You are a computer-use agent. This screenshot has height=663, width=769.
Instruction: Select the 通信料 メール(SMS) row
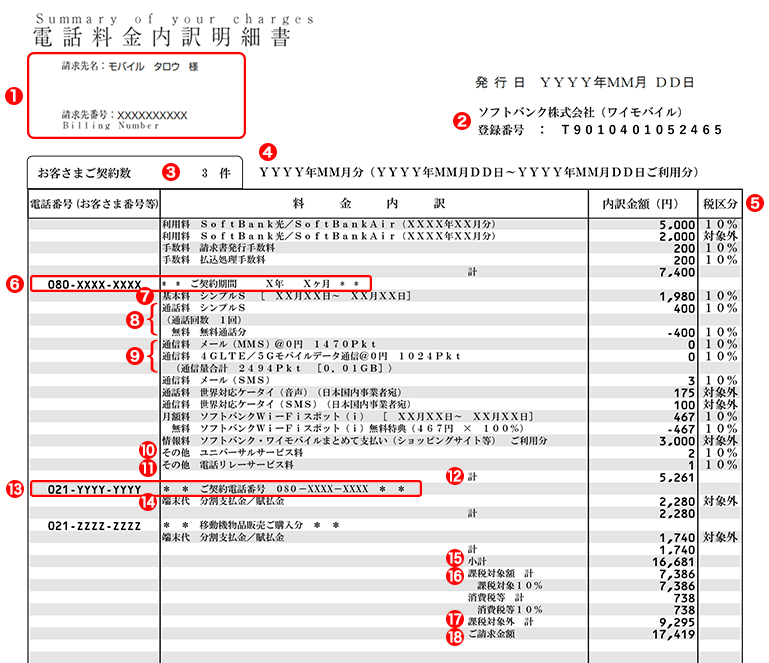pyautogui.click(x=216, y=380)
